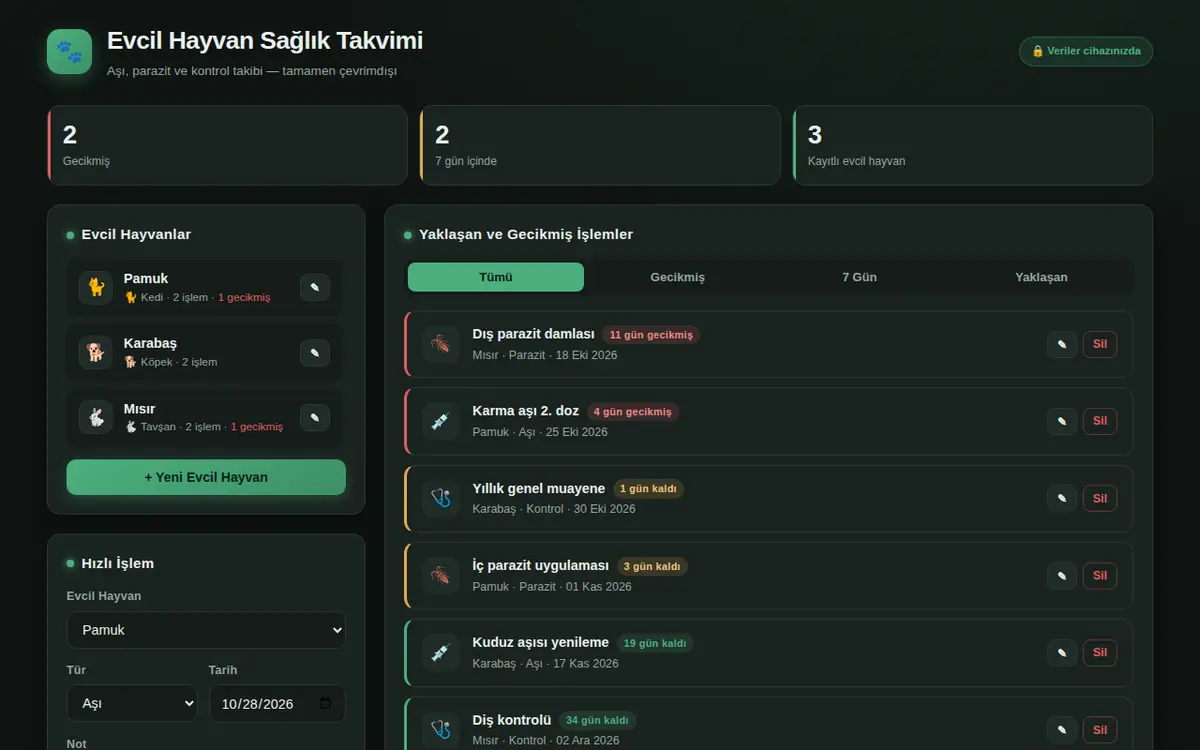This screenshot has height=750, width=1200.
Task: Click the Kayıtlı evcil hayvan summary card
Action: click(973, 145)
